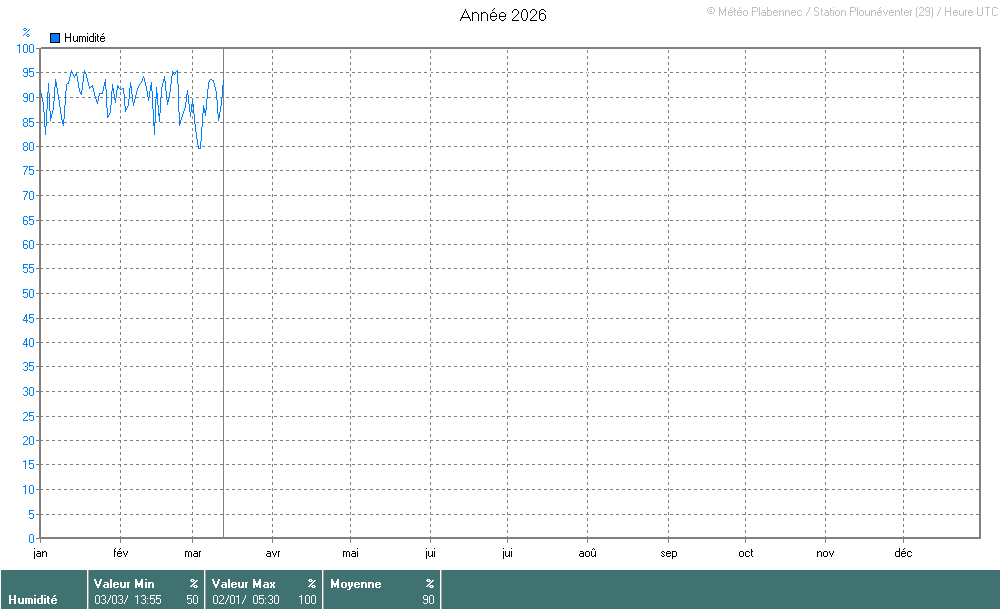Viewport: 1000px width, 609px height.
Task: Click the juin axis label after mai
Action: pos(430,552)
